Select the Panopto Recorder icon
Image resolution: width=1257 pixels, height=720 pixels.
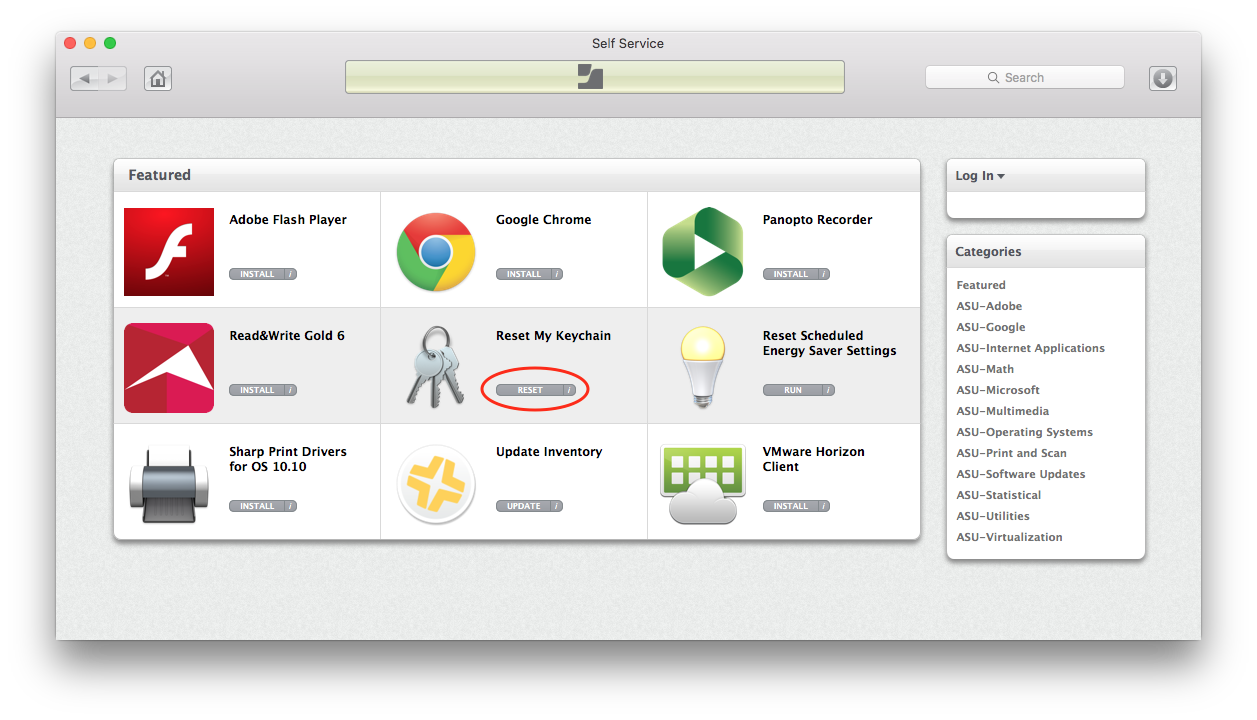[x=702, y=251]
